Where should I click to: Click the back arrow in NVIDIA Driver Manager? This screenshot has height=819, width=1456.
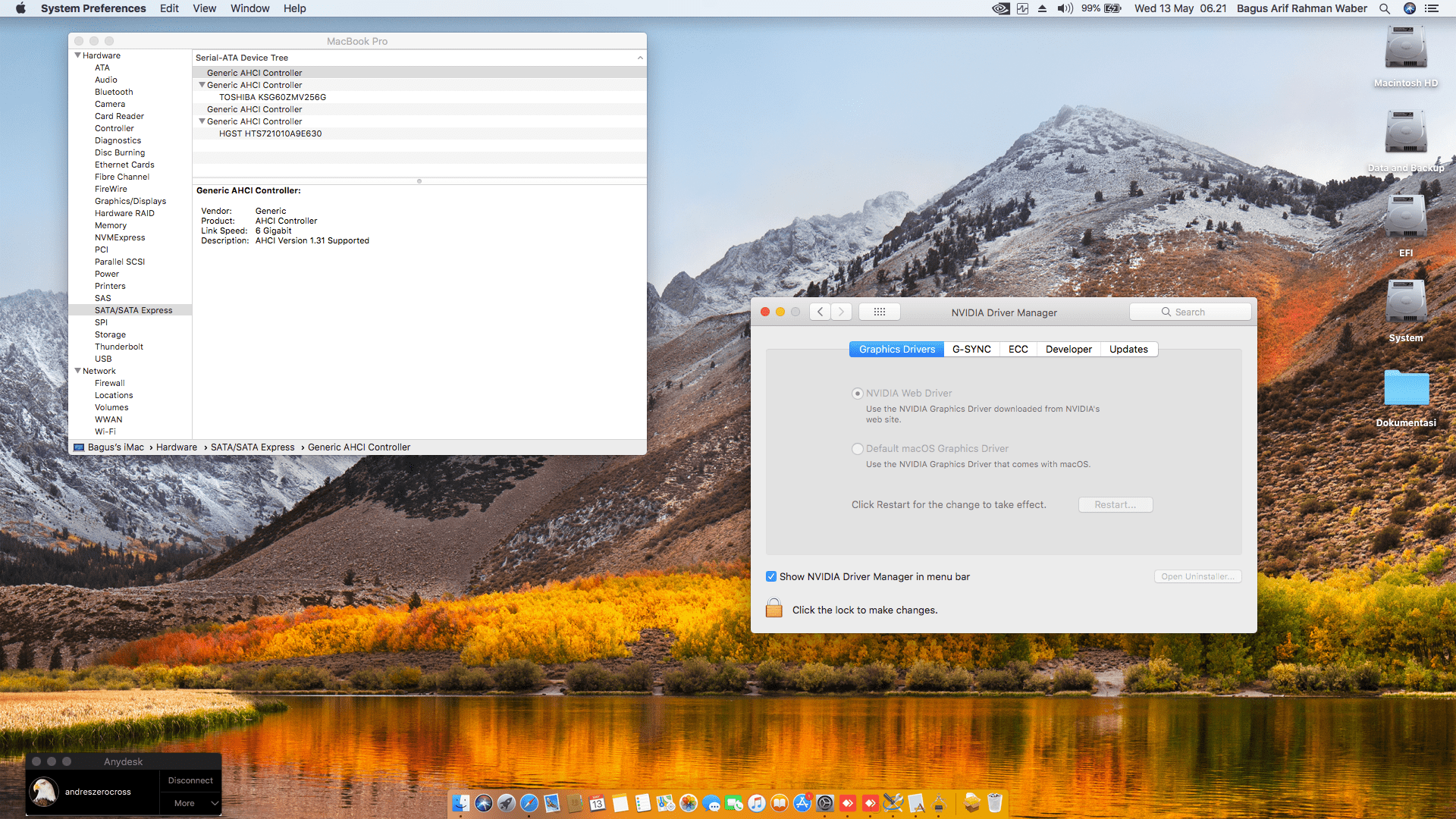point(820,312)
